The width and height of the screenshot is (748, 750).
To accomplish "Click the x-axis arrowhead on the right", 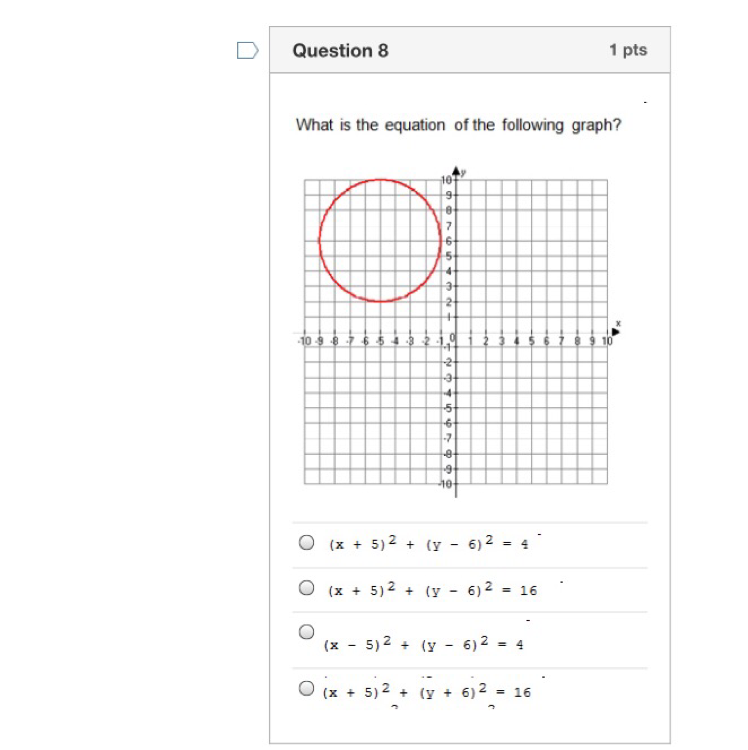I will (x=613, y=332).
